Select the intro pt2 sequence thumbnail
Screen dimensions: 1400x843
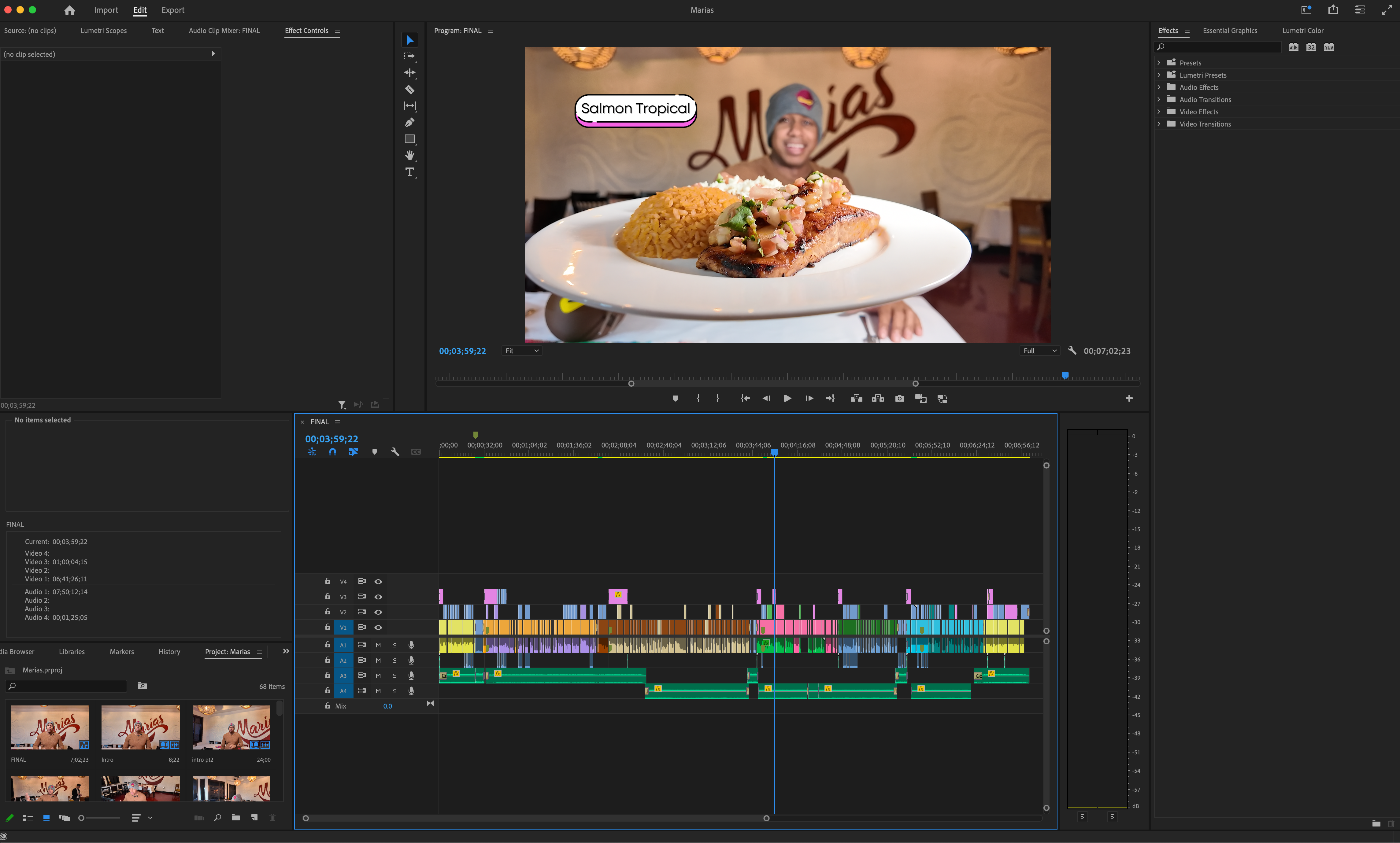coord(231,727)
